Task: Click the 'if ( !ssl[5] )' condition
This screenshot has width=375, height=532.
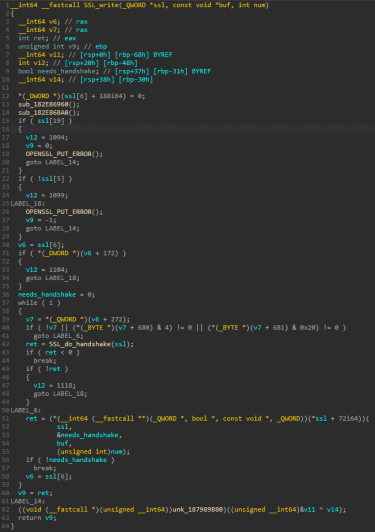Action: coord(45,179)
